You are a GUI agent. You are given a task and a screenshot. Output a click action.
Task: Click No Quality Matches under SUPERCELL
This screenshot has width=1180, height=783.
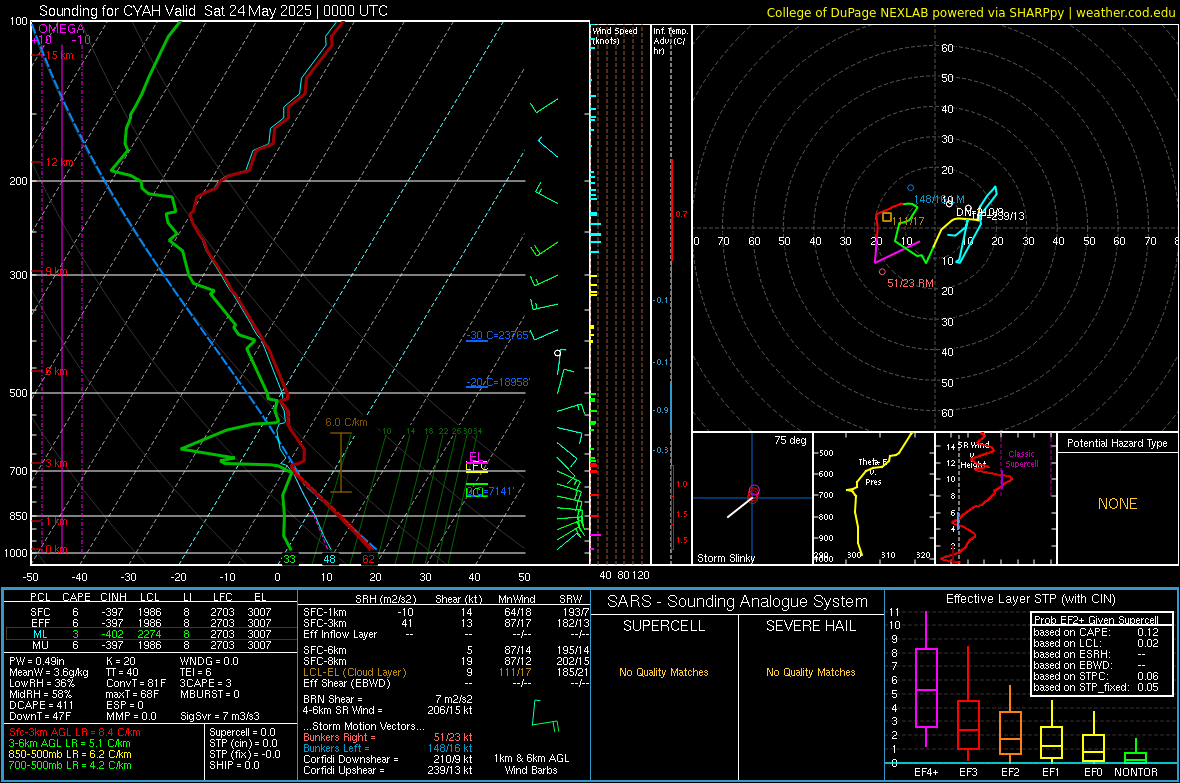[664, 672]
